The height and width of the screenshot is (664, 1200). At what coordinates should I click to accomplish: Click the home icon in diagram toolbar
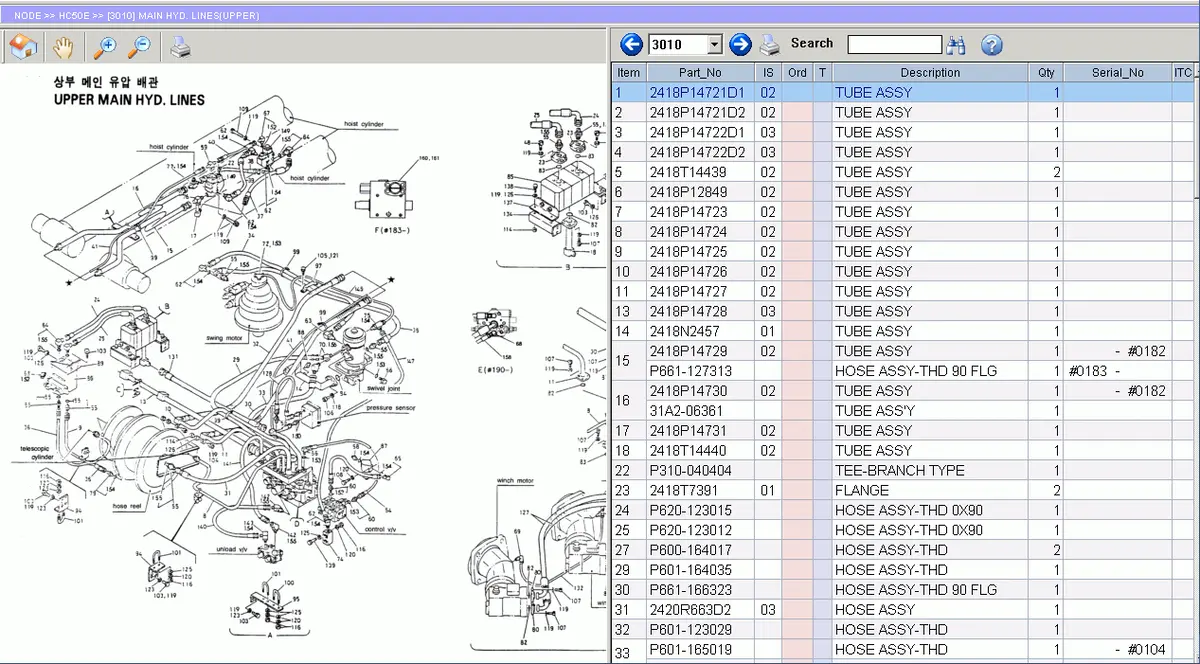pos(22,46)
